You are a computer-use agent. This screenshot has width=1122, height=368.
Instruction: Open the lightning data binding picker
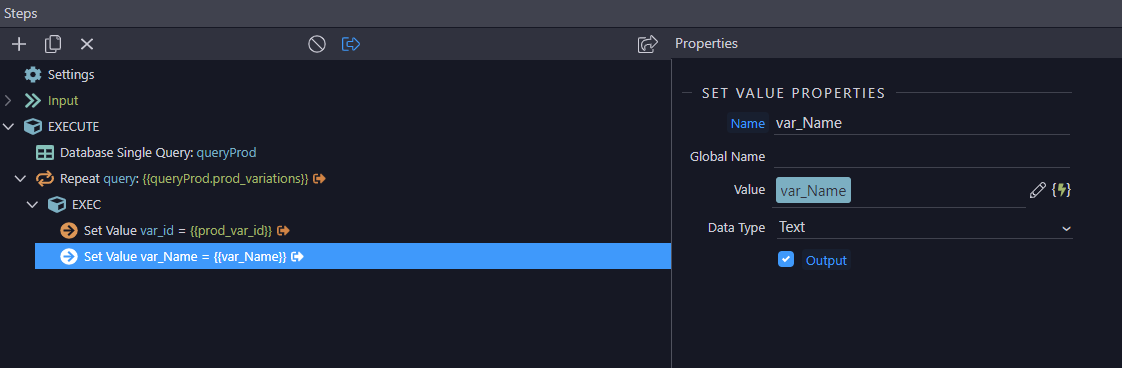click(1062, 190)
